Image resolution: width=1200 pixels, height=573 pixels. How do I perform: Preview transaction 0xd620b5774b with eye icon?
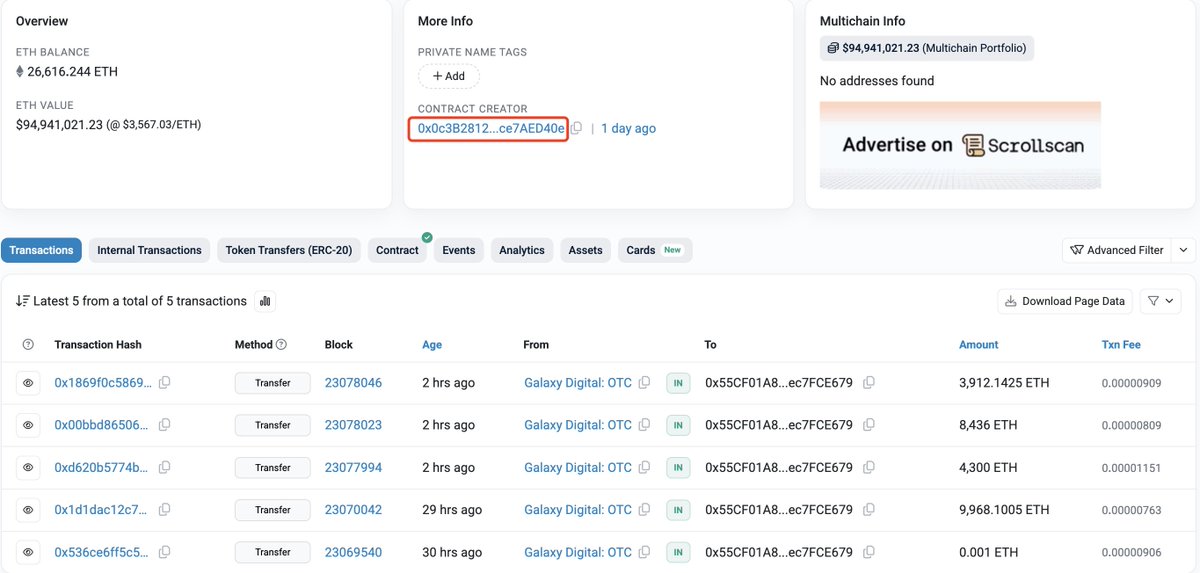tap(28, 467)
